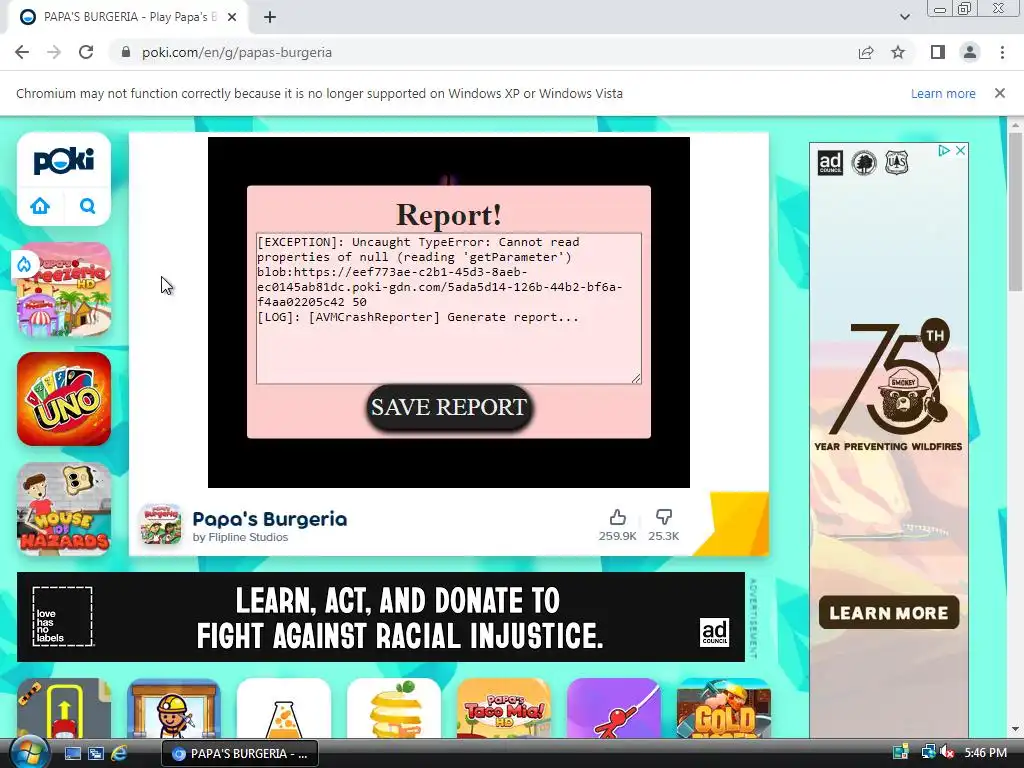This screenshot has width=1024, height=768.
Task: Open the miner character game thumbnail
Action: pyautogui.click(x=174, y=709)
